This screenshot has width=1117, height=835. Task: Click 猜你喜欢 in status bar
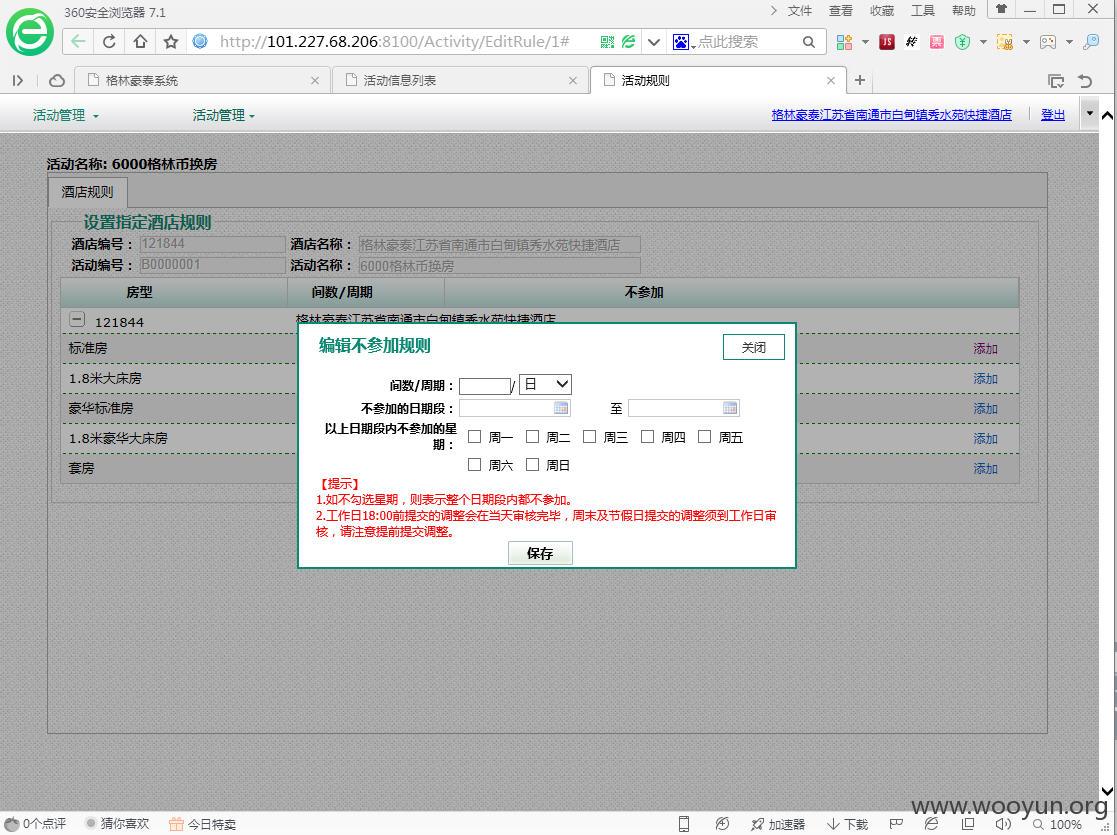point(118,824)
